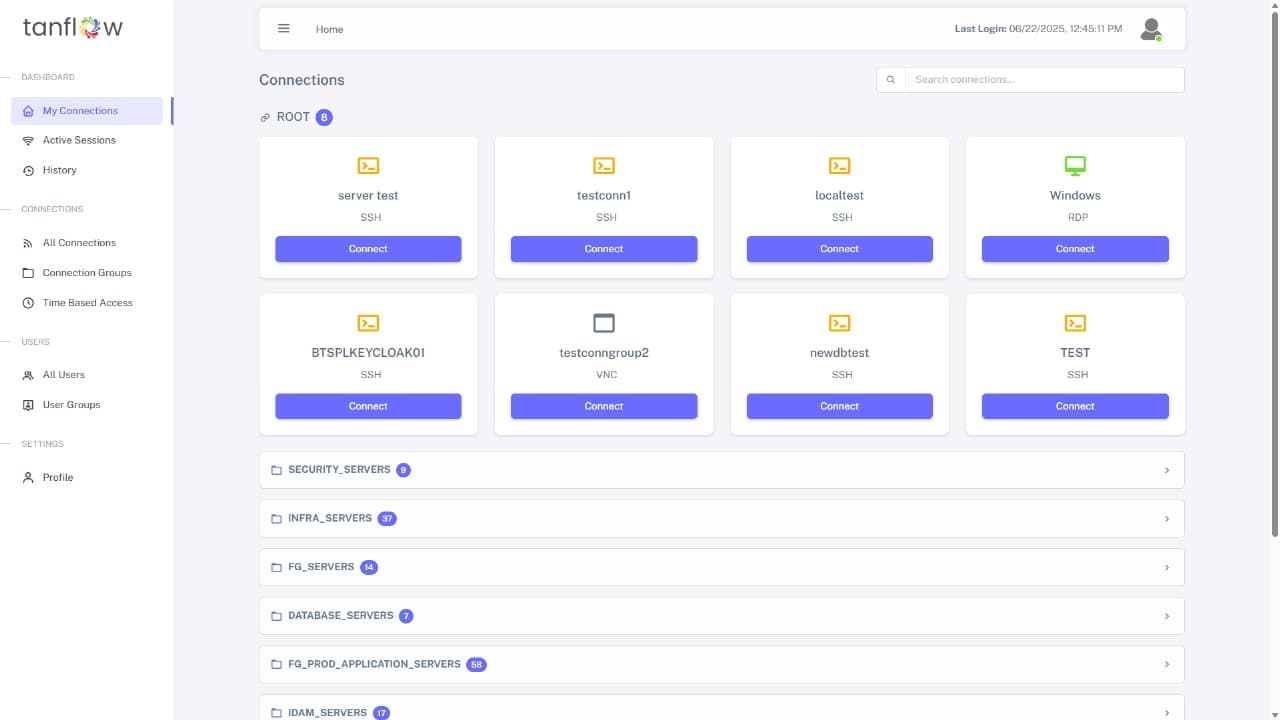Click the newdbtest terminal icon
This screenshot has width=1280, height=720.
click(x=840, y=323)
